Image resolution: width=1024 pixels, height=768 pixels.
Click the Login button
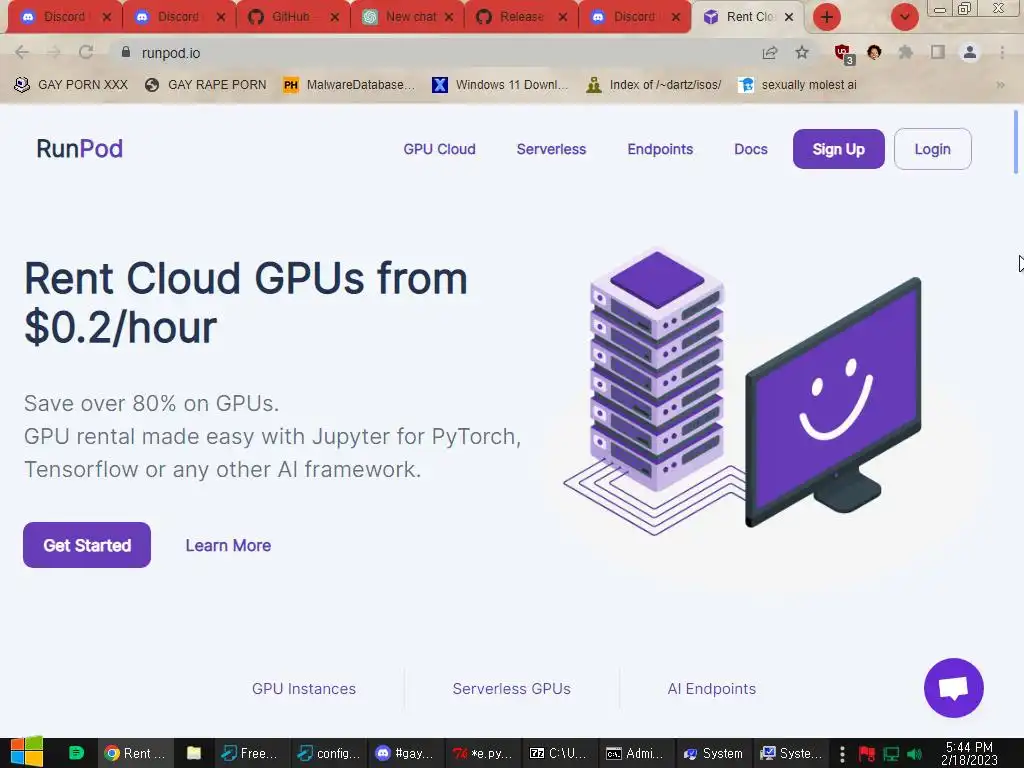tap(933, 149)
